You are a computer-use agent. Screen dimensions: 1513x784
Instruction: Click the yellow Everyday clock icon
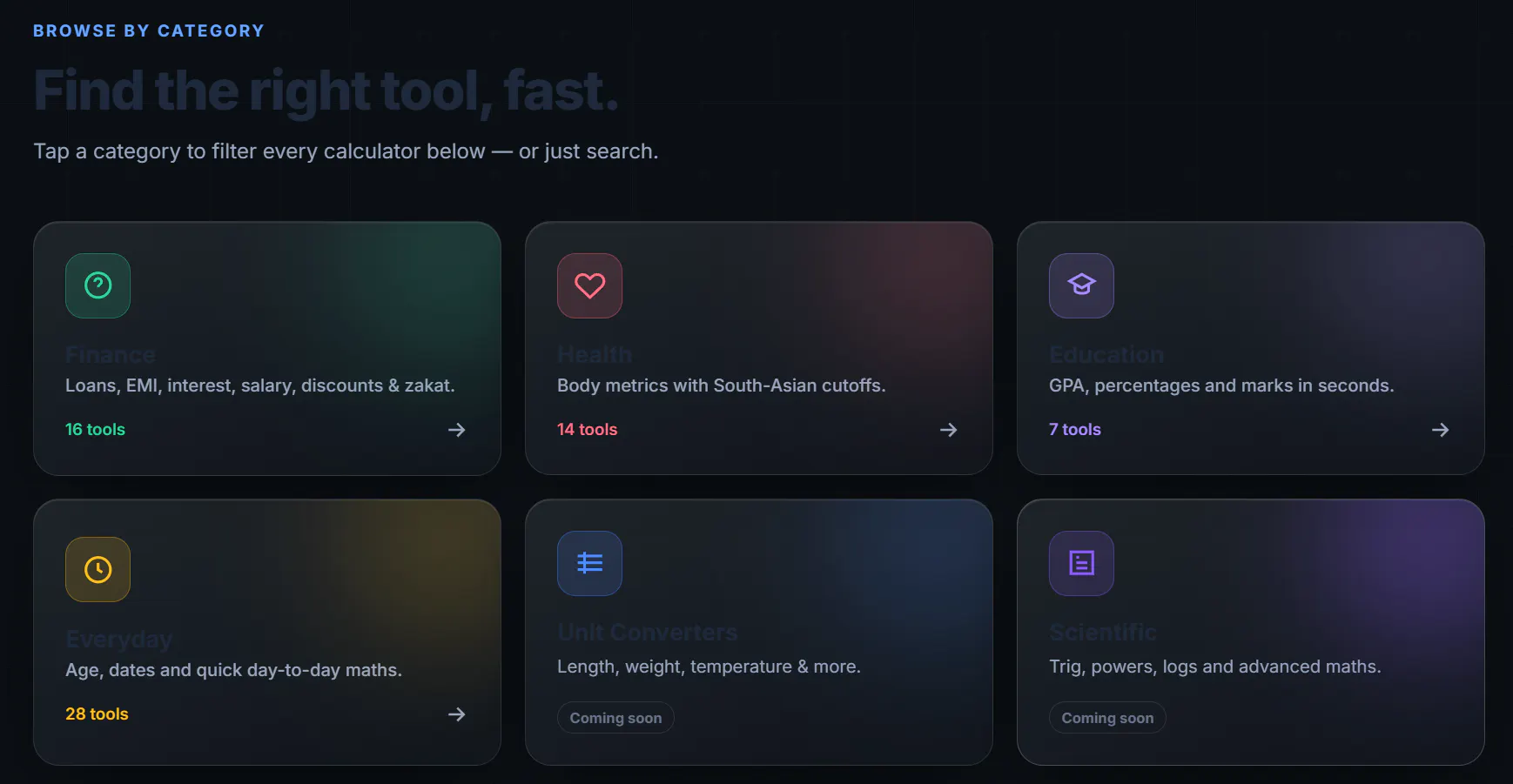[98, 569]
